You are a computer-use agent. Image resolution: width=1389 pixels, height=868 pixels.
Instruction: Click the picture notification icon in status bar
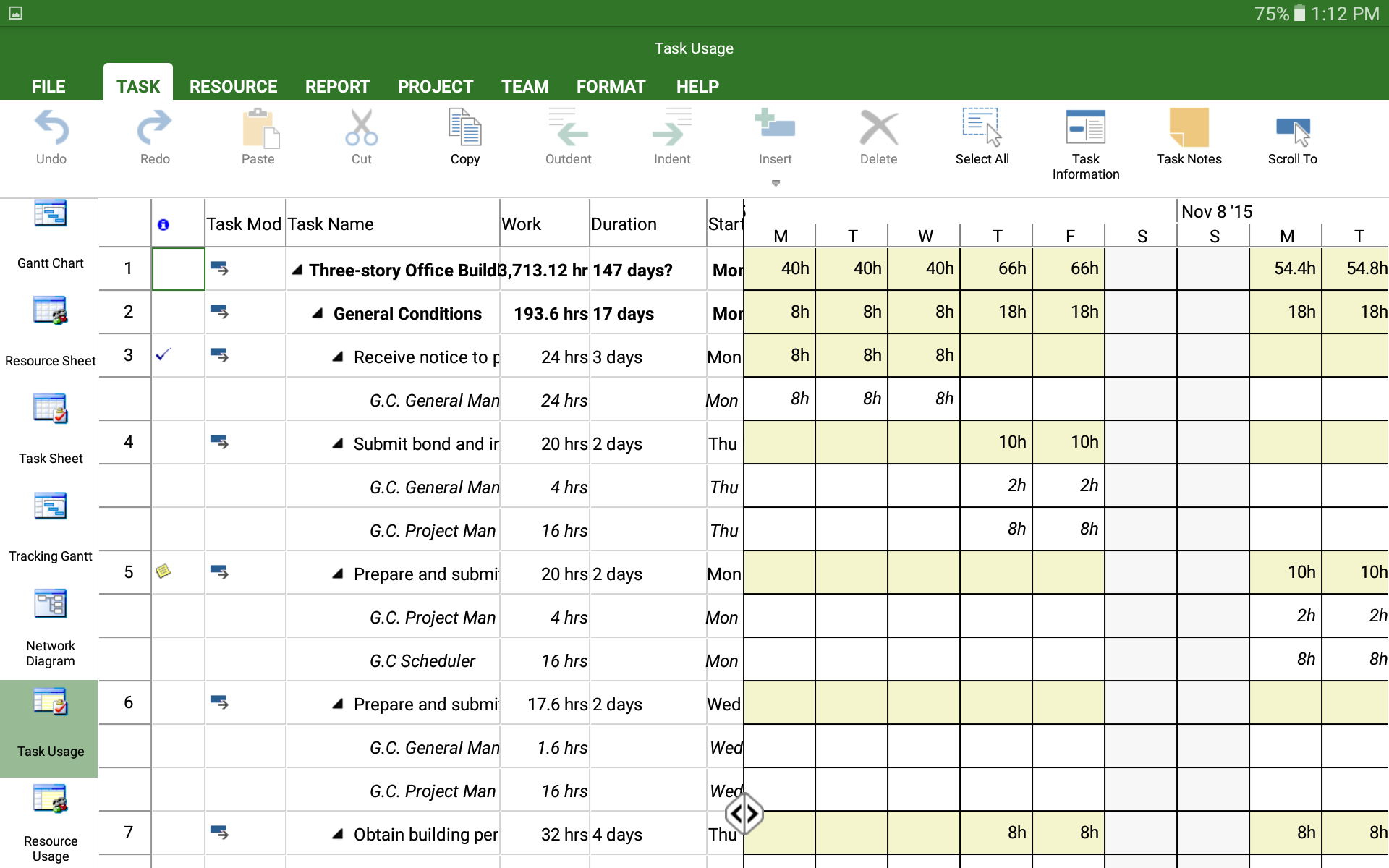tap(15, 13)
